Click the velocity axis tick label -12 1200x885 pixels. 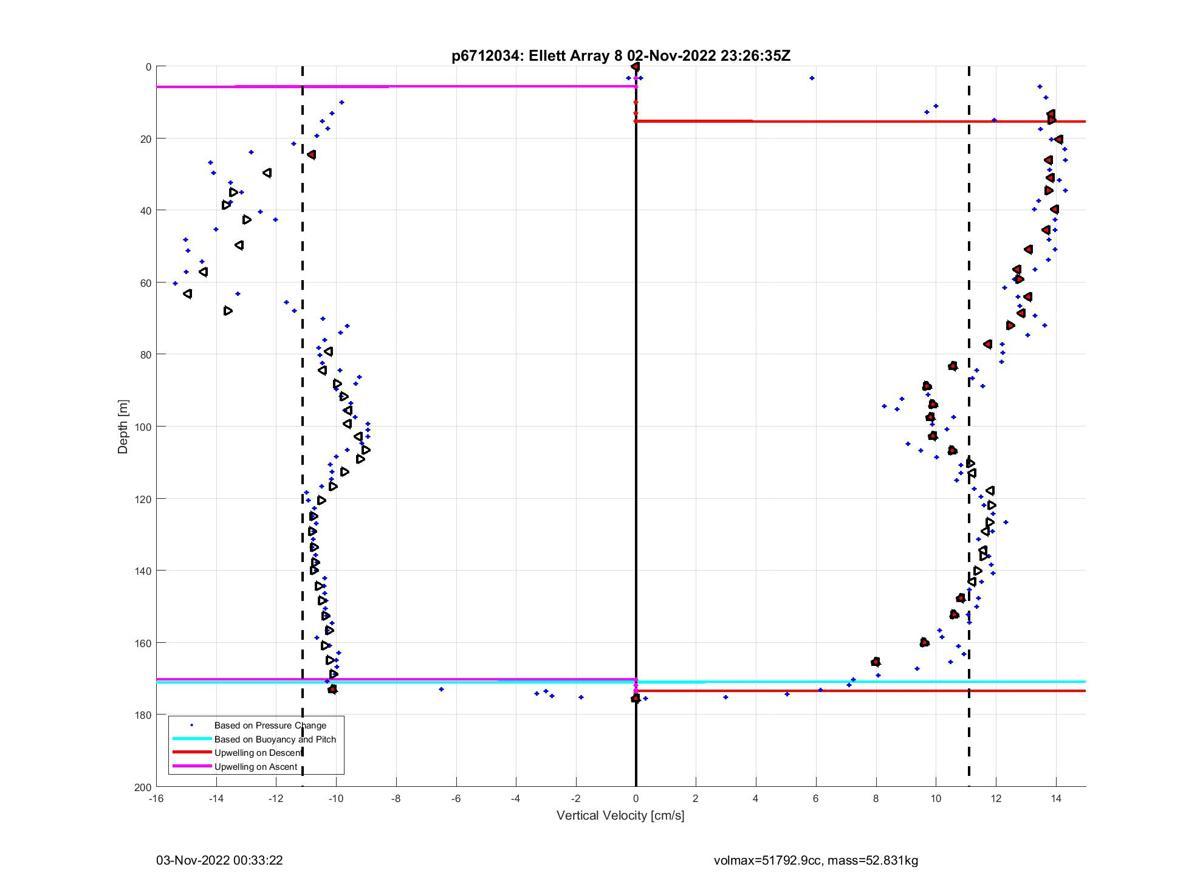(276, 798)
